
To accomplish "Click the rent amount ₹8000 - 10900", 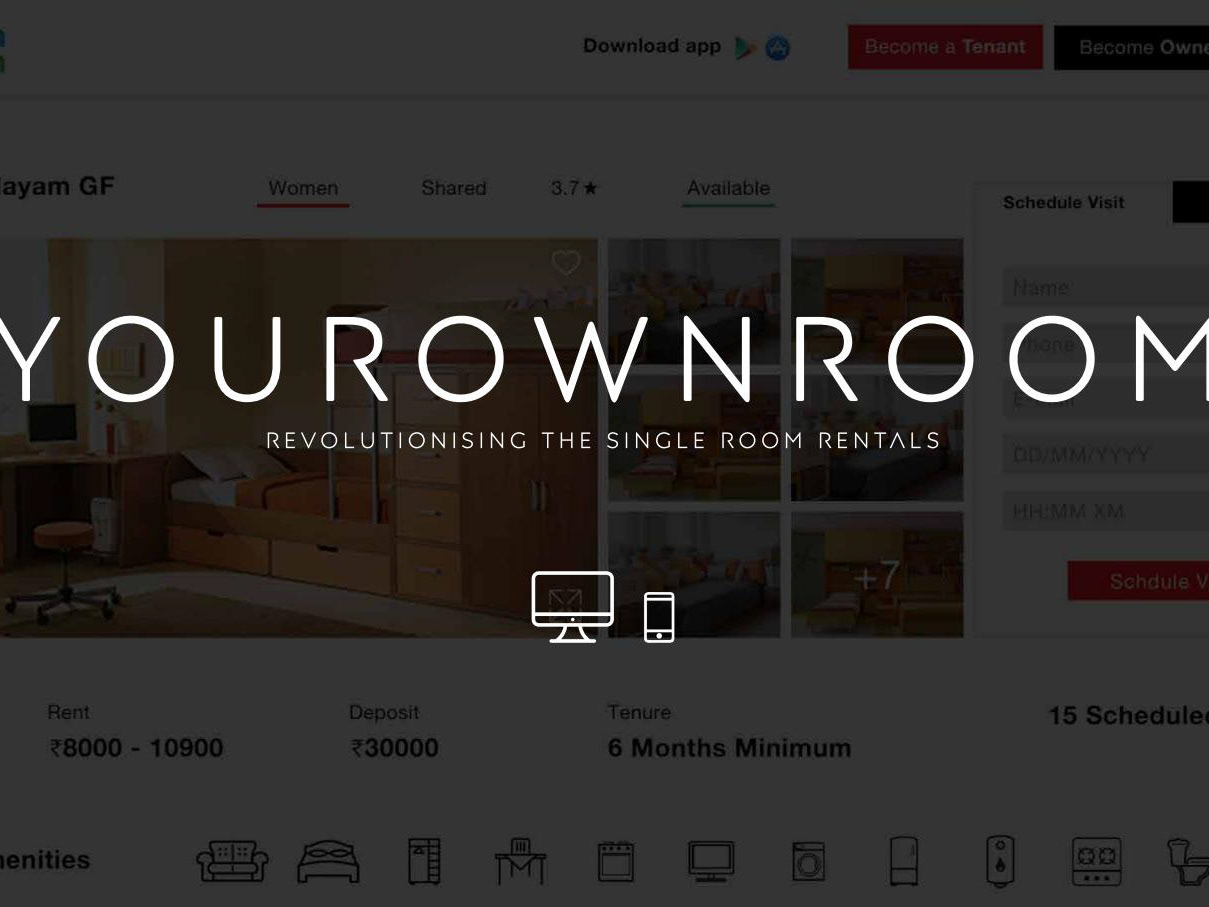I will pyautogui.click(x=135, y=748).
